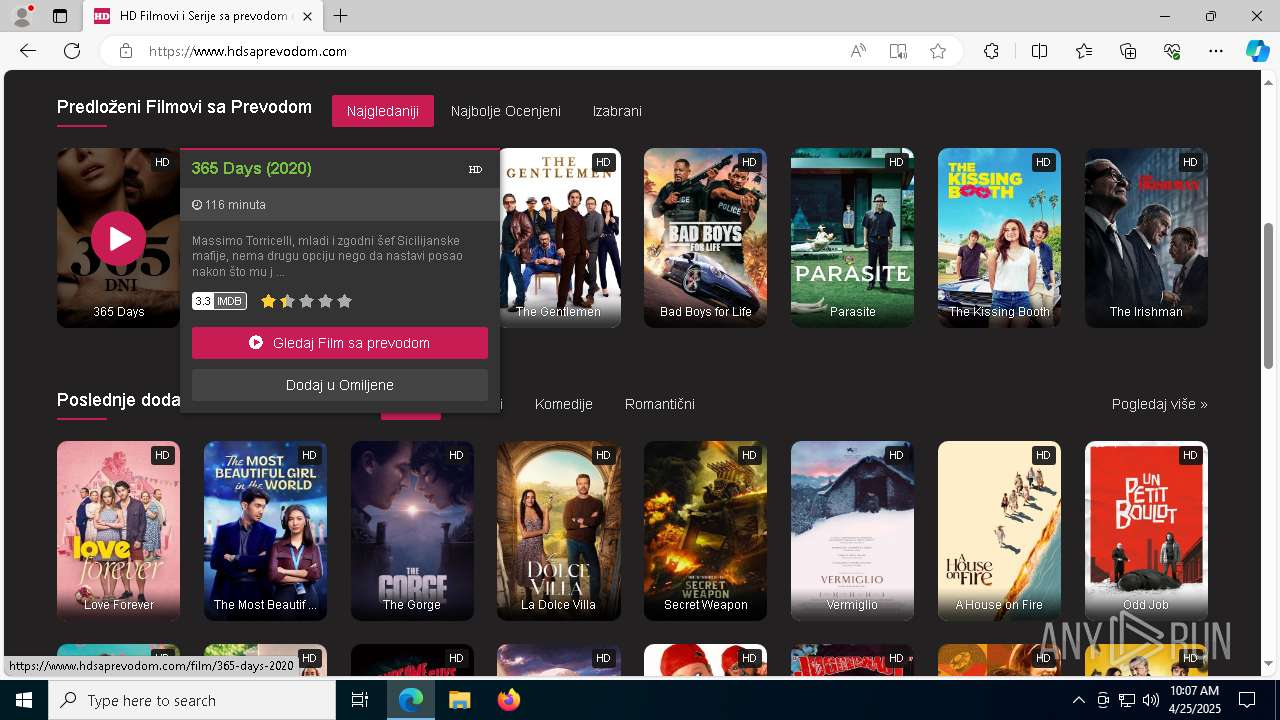Screen dimensions: 1280x720
Task: Click Dodaj u Omiljene button
Action: tap(340, 385)
